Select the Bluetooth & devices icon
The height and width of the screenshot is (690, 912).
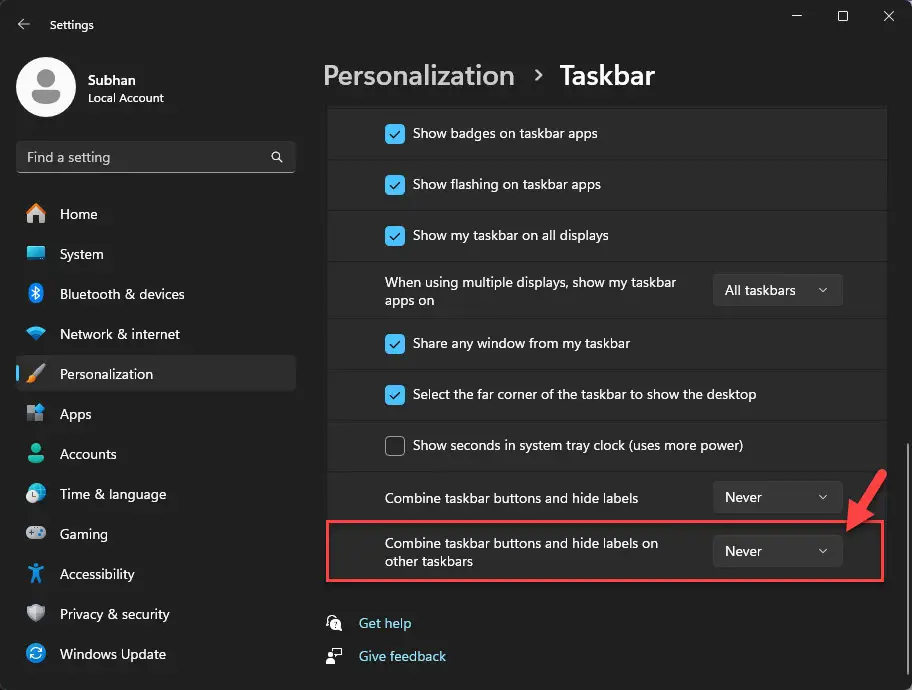(x=36, y=293)
